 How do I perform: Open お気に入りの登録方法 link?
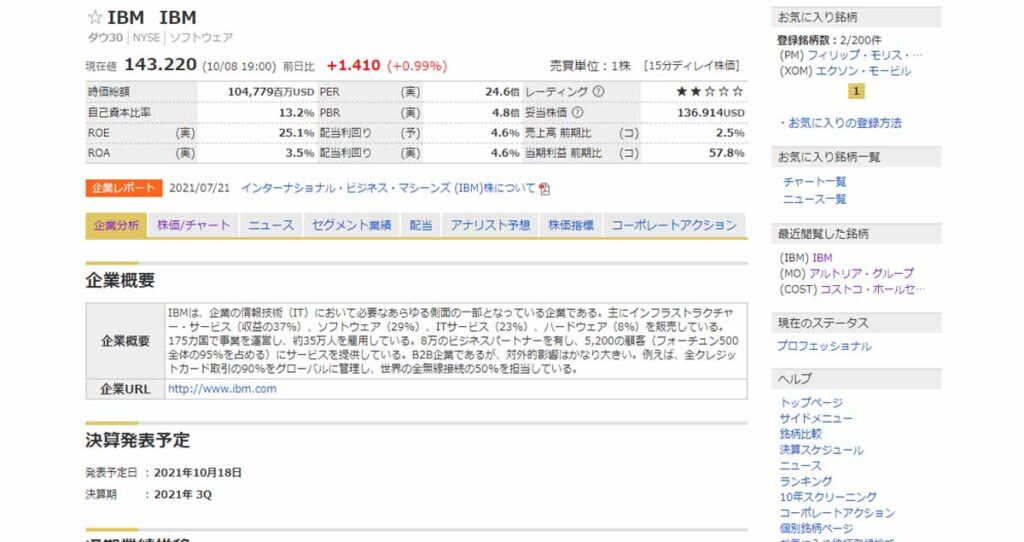click(844, 123)
